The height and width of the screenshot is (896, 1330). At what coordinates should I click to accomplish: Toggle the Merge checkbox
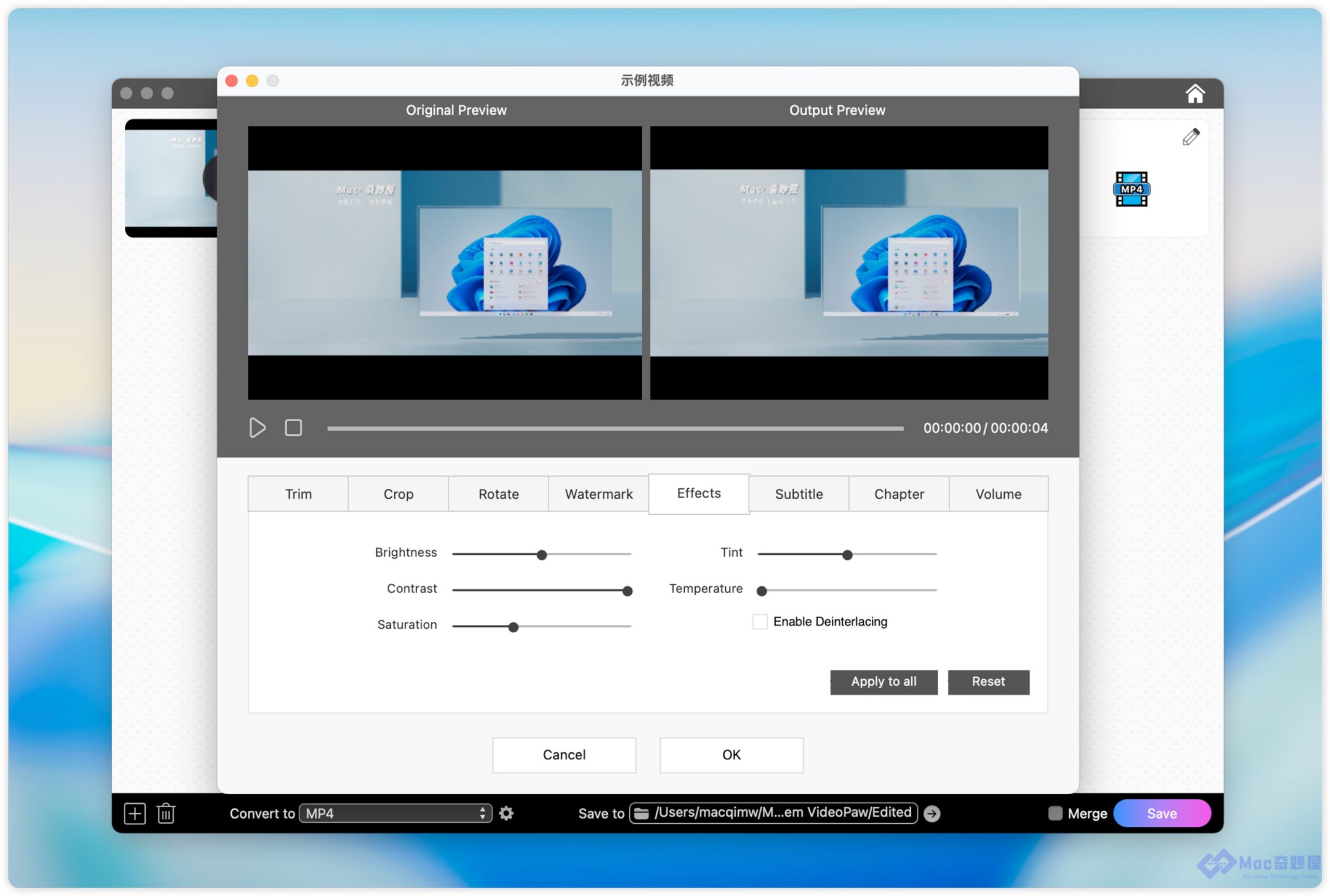[1055, 813]
